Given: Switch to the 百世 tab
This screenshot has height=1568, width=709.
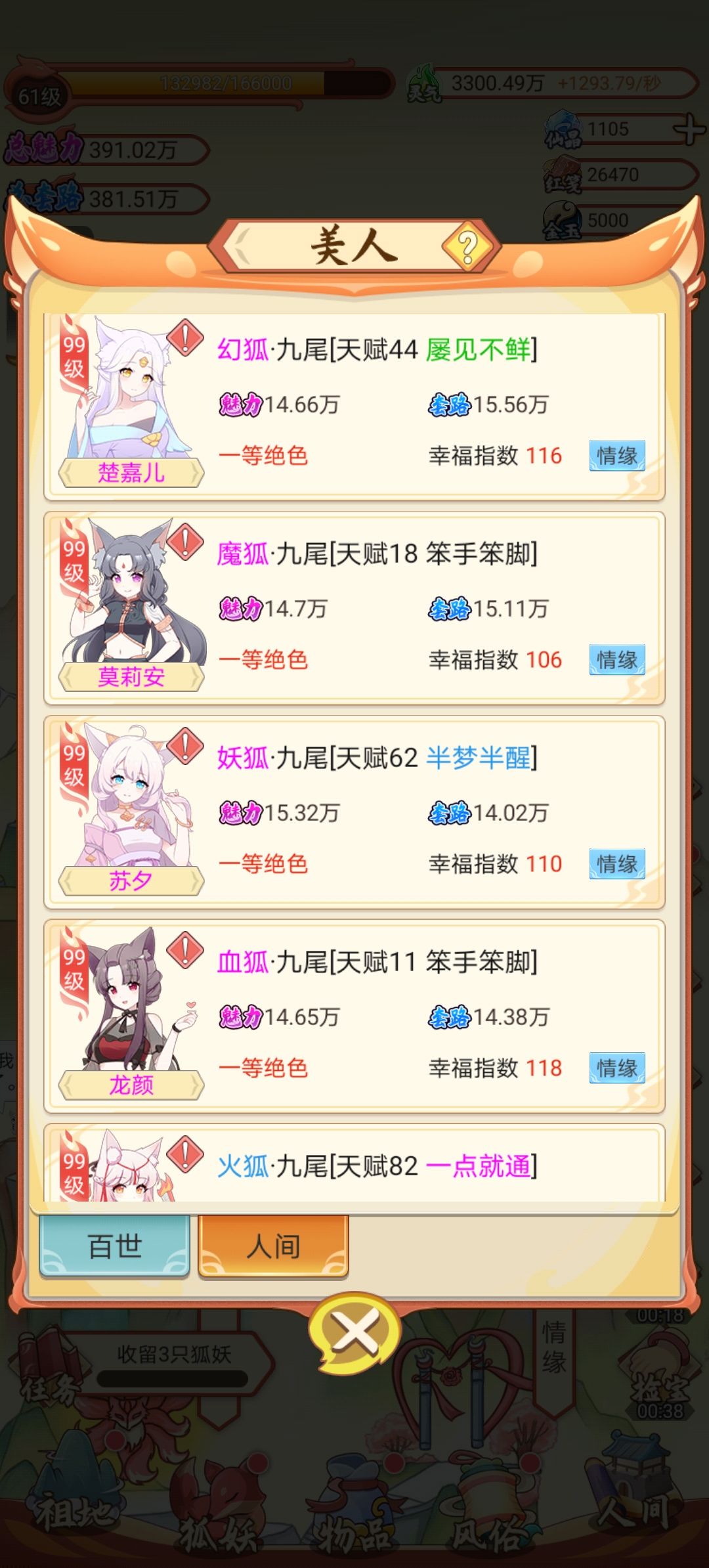Looking at the screenshot, I should pos(115,1246).
